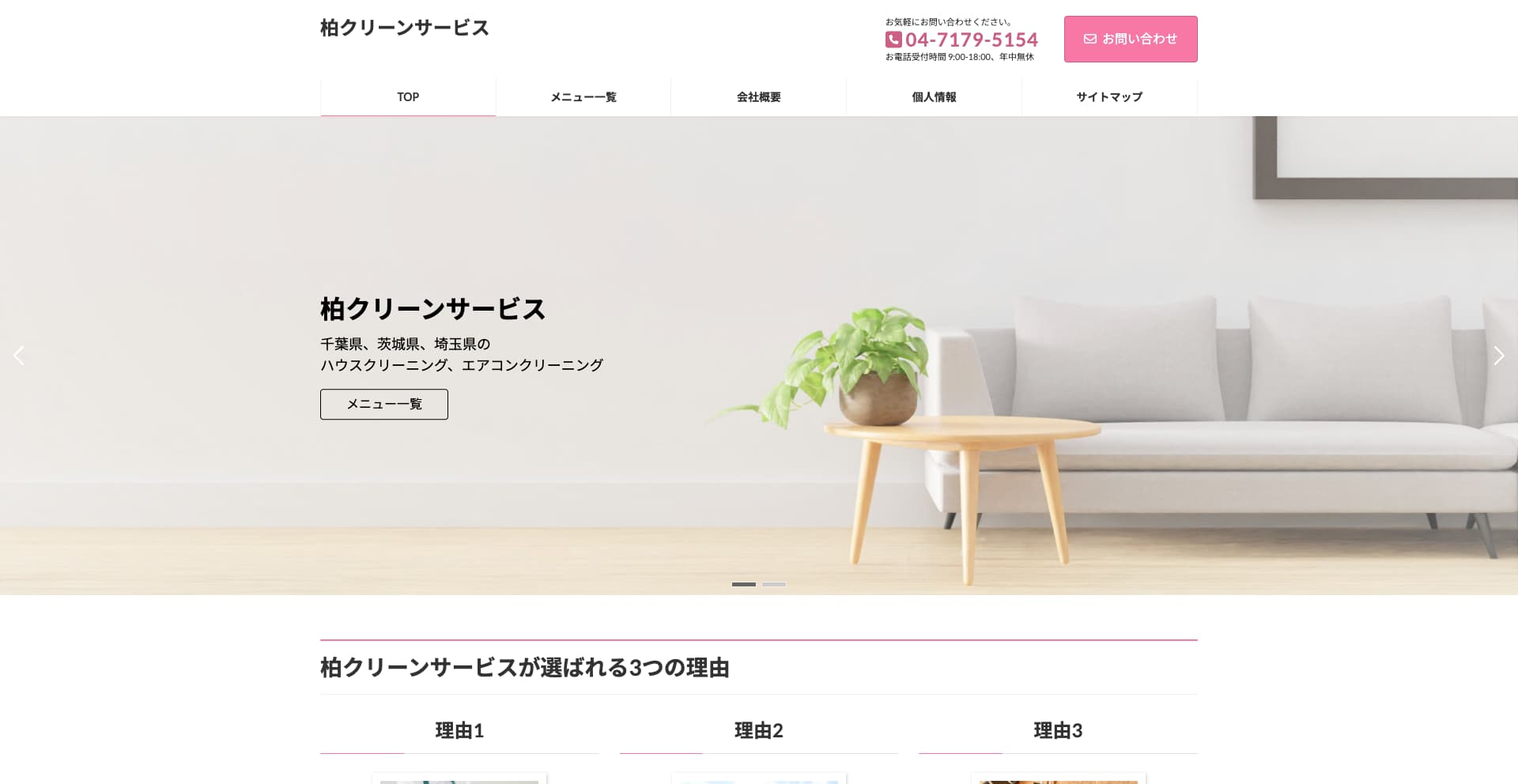Select the second carousel slide indicator
This screenshot has height=784, width=1518.
774,584
